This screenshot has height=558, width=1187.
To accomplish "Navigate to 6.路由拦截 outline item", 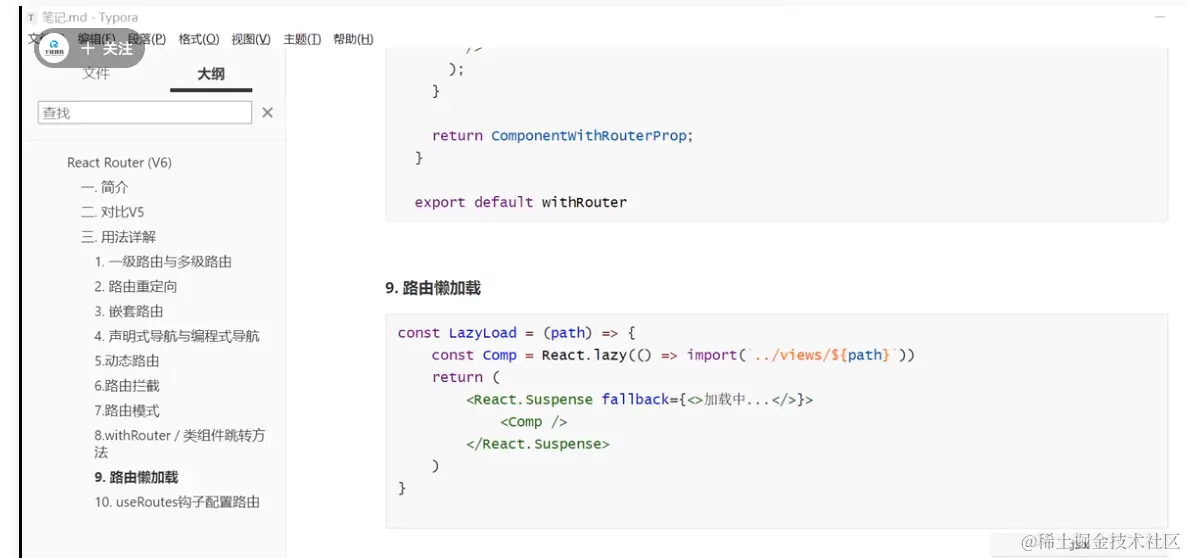I will coord(127,386).
